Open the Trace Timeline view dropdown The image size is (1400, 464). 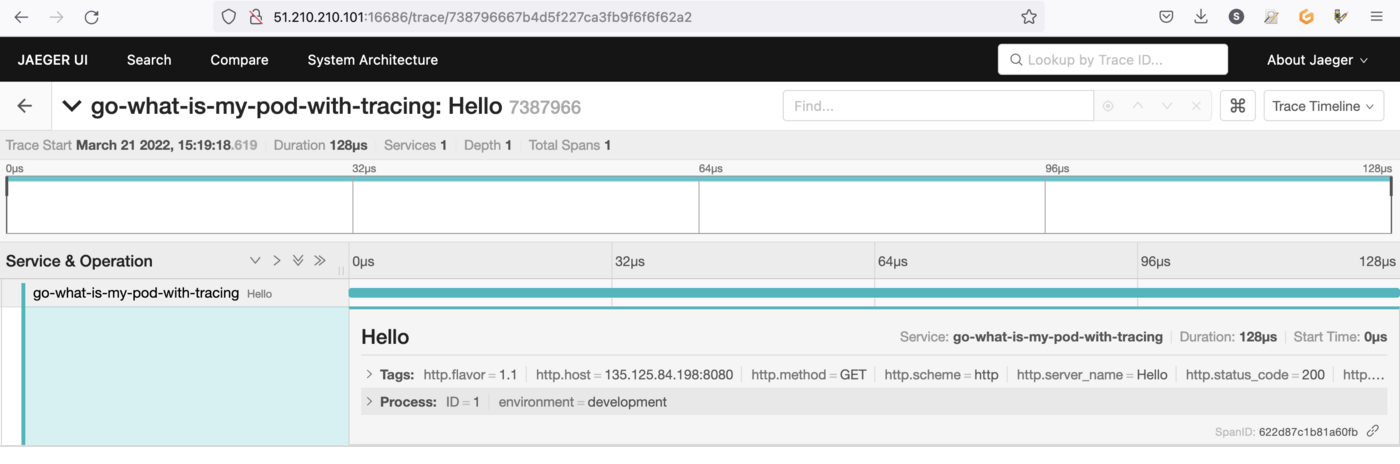pos(1323,106)
